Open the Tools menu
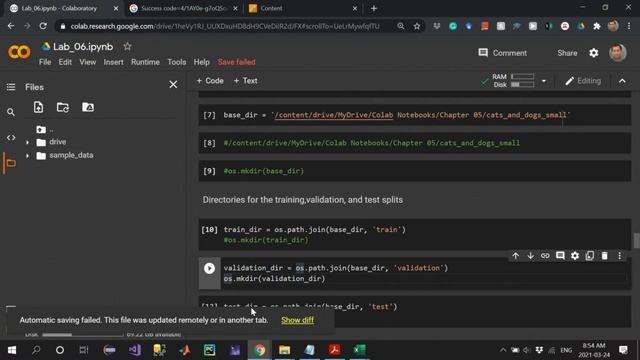Screen dimensions: 640x360 point(176,62)
